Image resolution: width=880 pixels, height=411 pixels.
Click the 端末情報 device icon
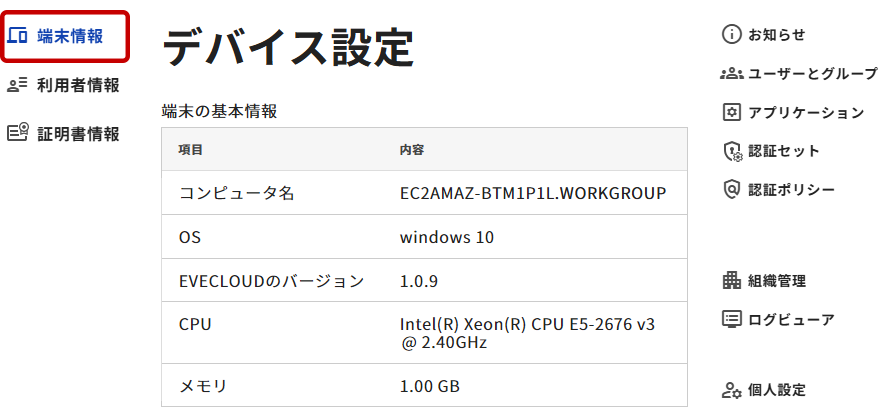[18, 37]
